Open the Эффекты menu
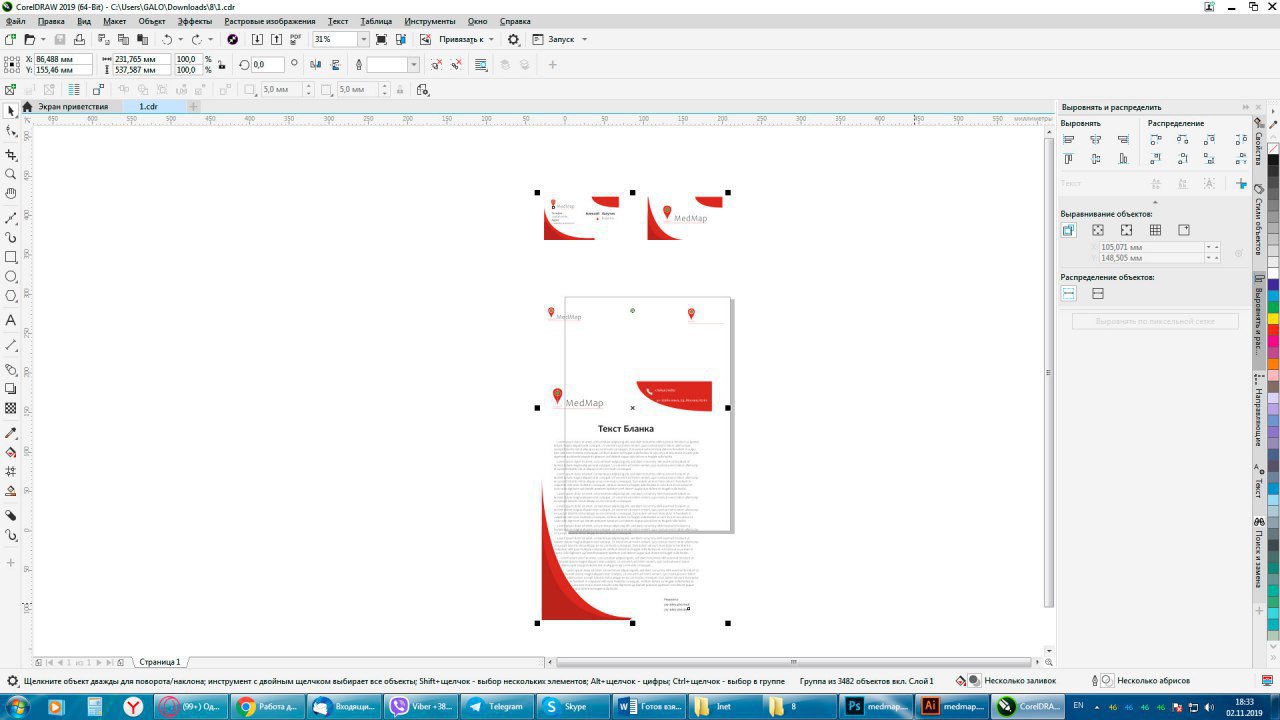This screenshot has height=720, width=1280. [194, 21]
